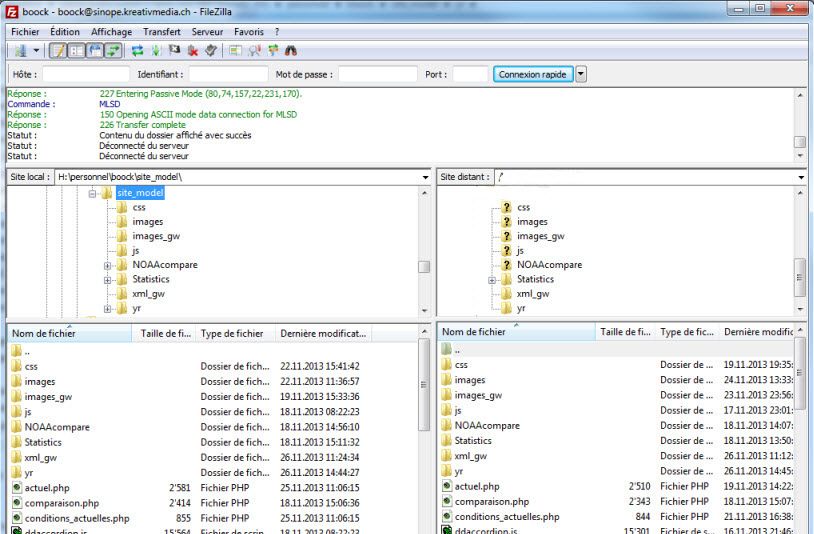Open the Transfert menu
This screenshot has width=814, height=534.
[x=162, y=32]
